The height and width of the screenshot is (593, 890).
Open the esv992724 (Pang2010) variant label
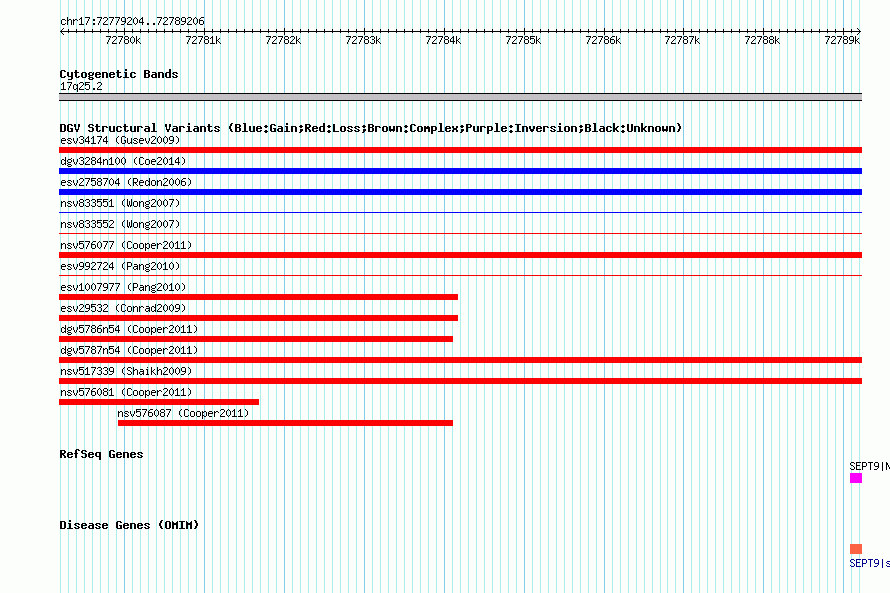tap(120, 266)
